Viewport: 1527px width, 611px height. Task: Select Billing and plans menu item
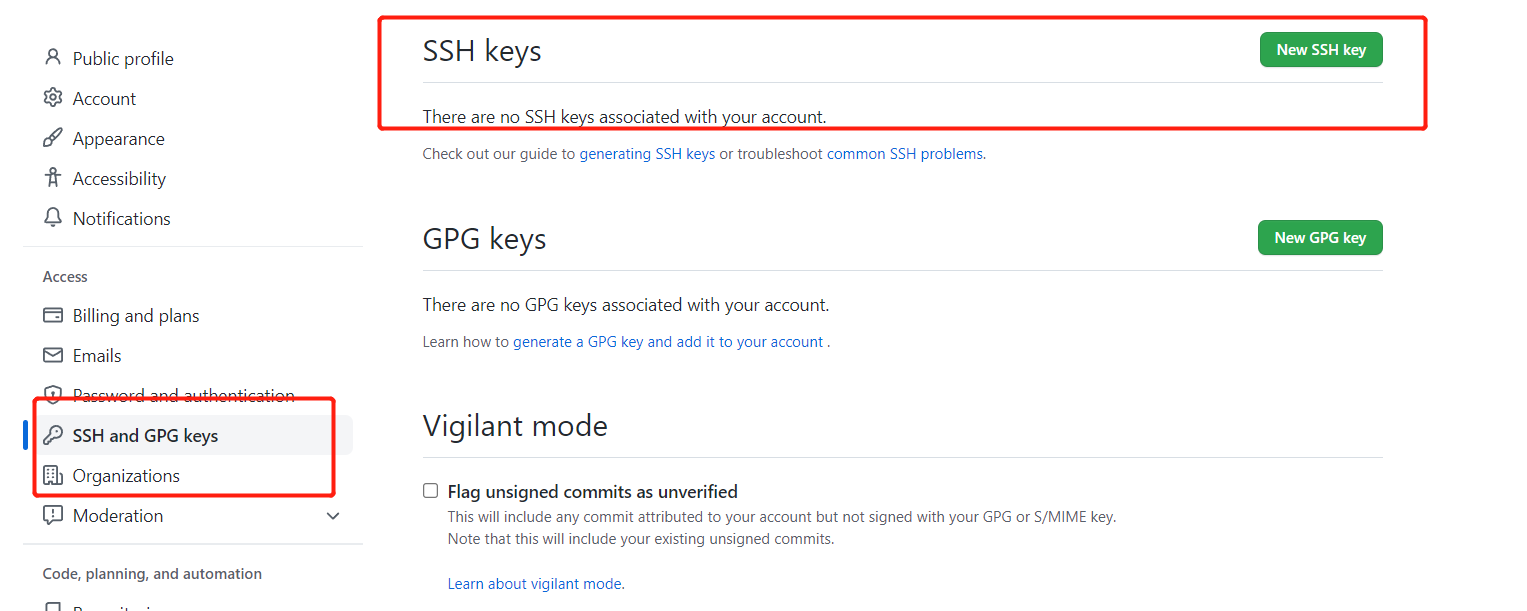coord(136,316)
